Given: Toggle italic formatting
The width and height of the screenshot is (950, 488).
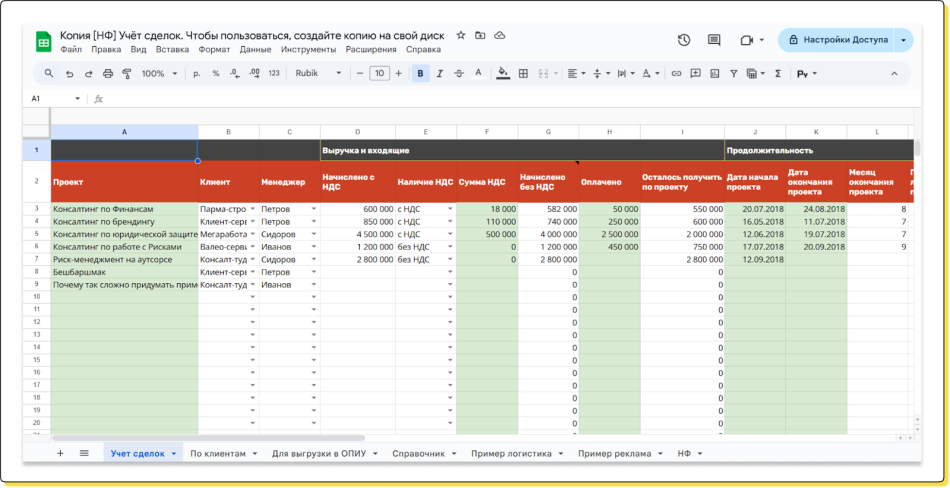Looking at the screenshot, I should pos(439,73).
